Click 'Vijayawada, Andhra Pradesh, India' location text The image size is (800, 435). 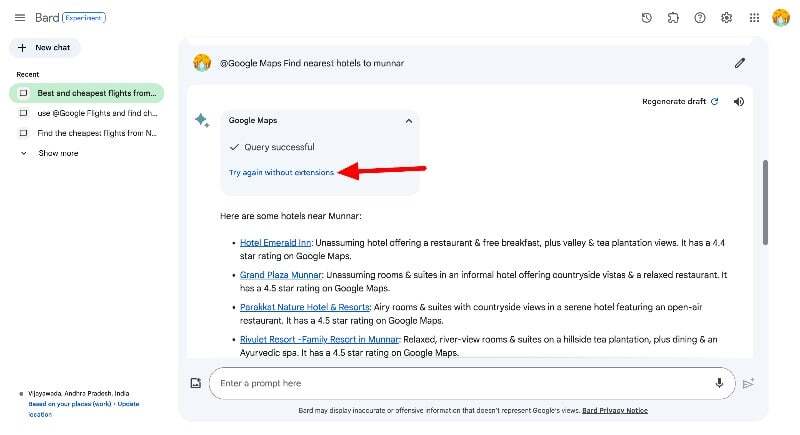(79, 393)
